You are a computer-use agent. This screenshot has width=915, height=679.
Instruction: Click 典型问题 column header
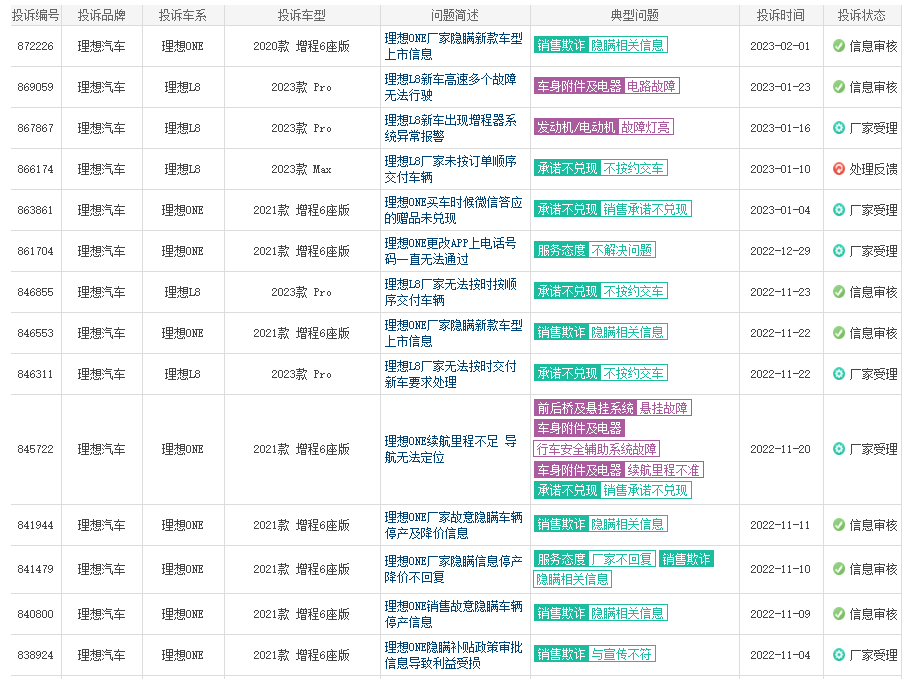(634, 16)
